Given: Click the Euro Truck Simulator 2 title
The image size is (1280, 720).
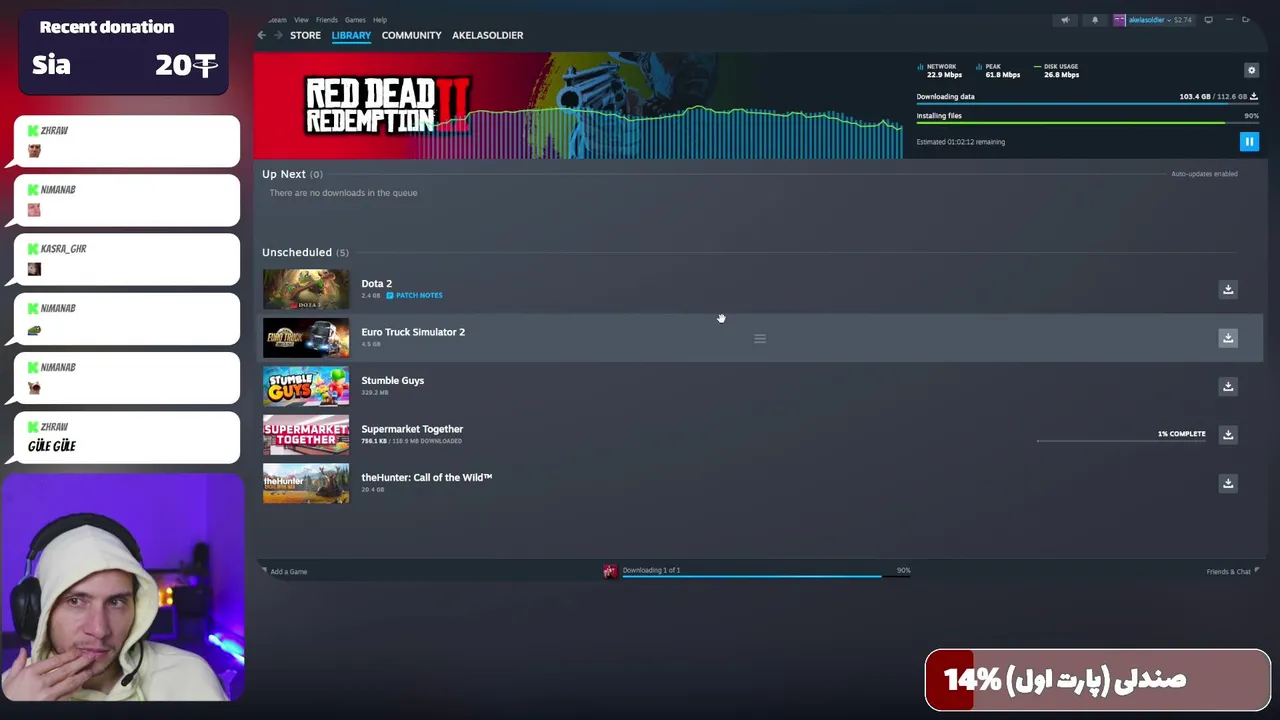Looking at the screenshot, I should click(413, 332).
